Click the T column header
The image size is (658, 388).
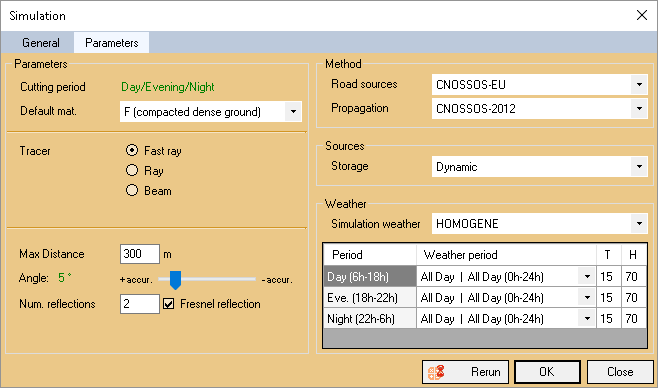click(x=608, y=255)
